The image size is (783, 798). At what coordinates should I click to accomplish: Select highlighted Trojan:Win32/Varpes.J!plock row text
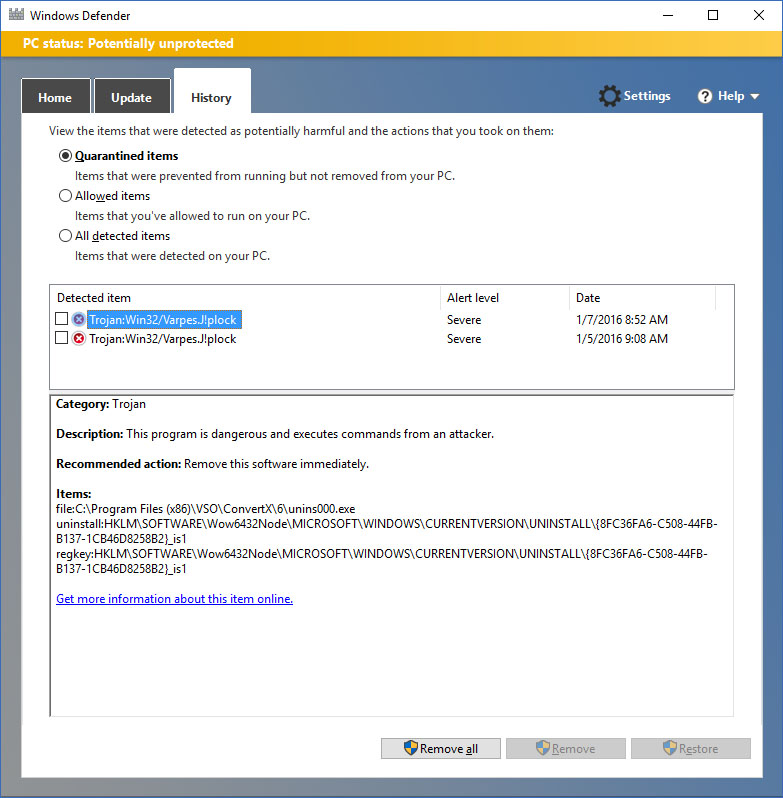coord(163,320)
